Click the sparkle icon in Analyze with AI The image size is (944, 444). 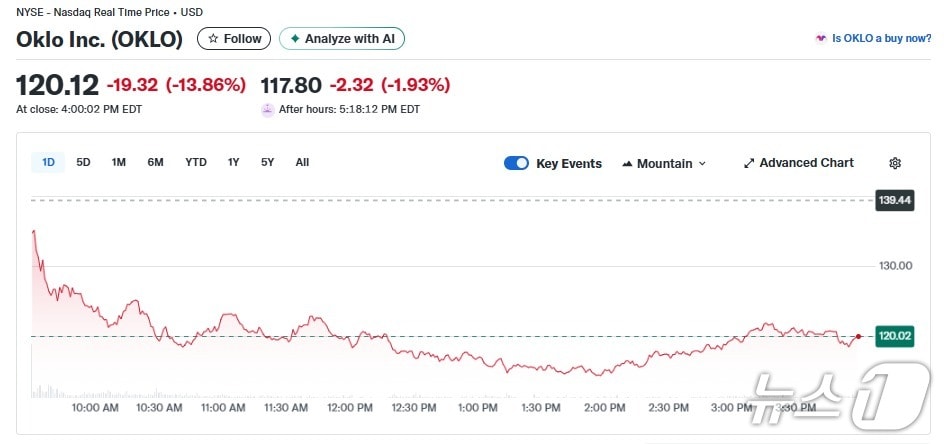[295, 39]
